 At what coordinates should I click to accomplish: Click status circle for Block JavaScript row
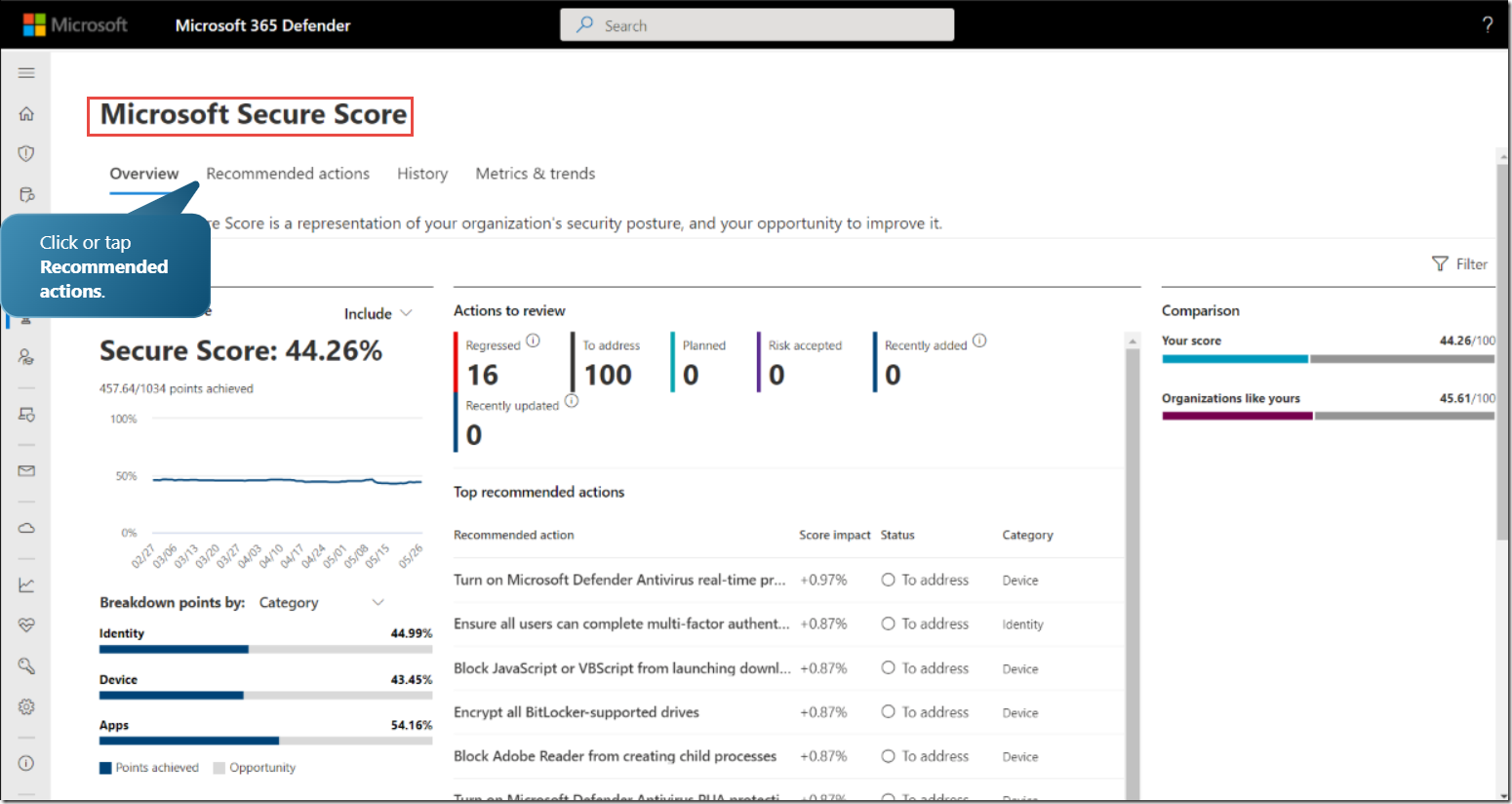click(x=888, y=667)
